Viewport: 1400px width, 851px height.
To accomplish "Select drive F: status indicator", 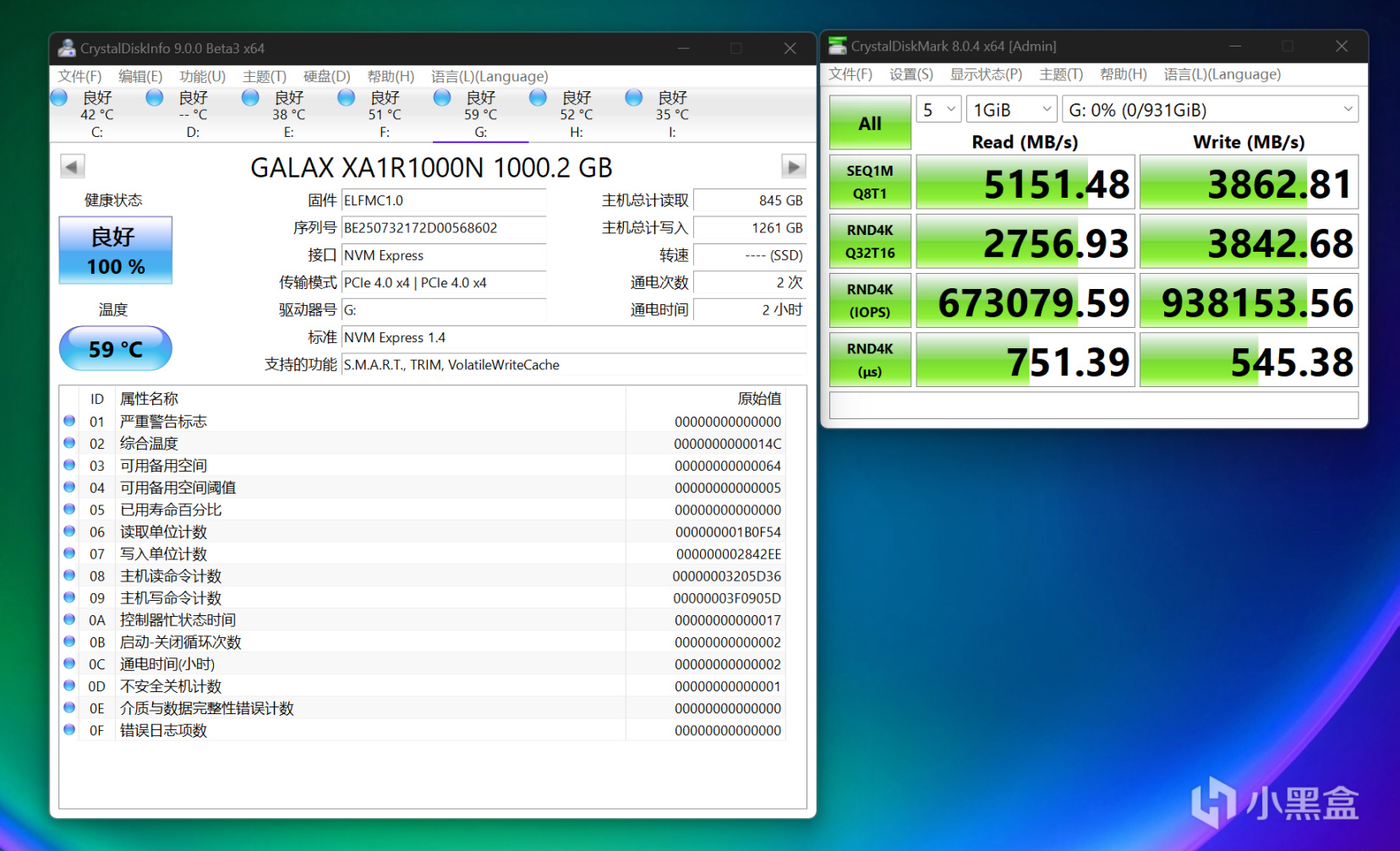I will coord(347,98).
